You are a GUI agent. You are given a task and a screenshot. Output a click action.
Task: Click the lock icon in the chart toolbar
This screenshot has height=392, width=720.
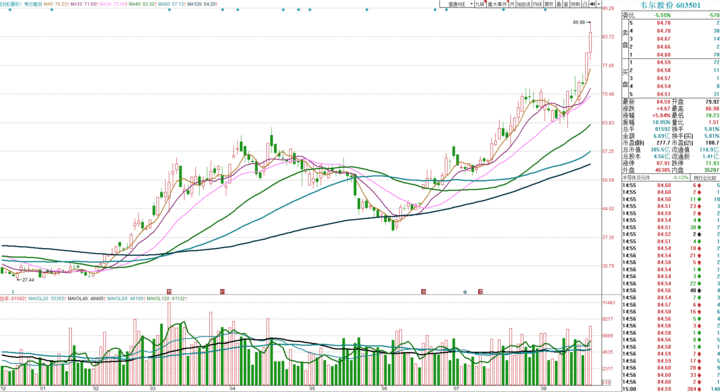(585, 4)
